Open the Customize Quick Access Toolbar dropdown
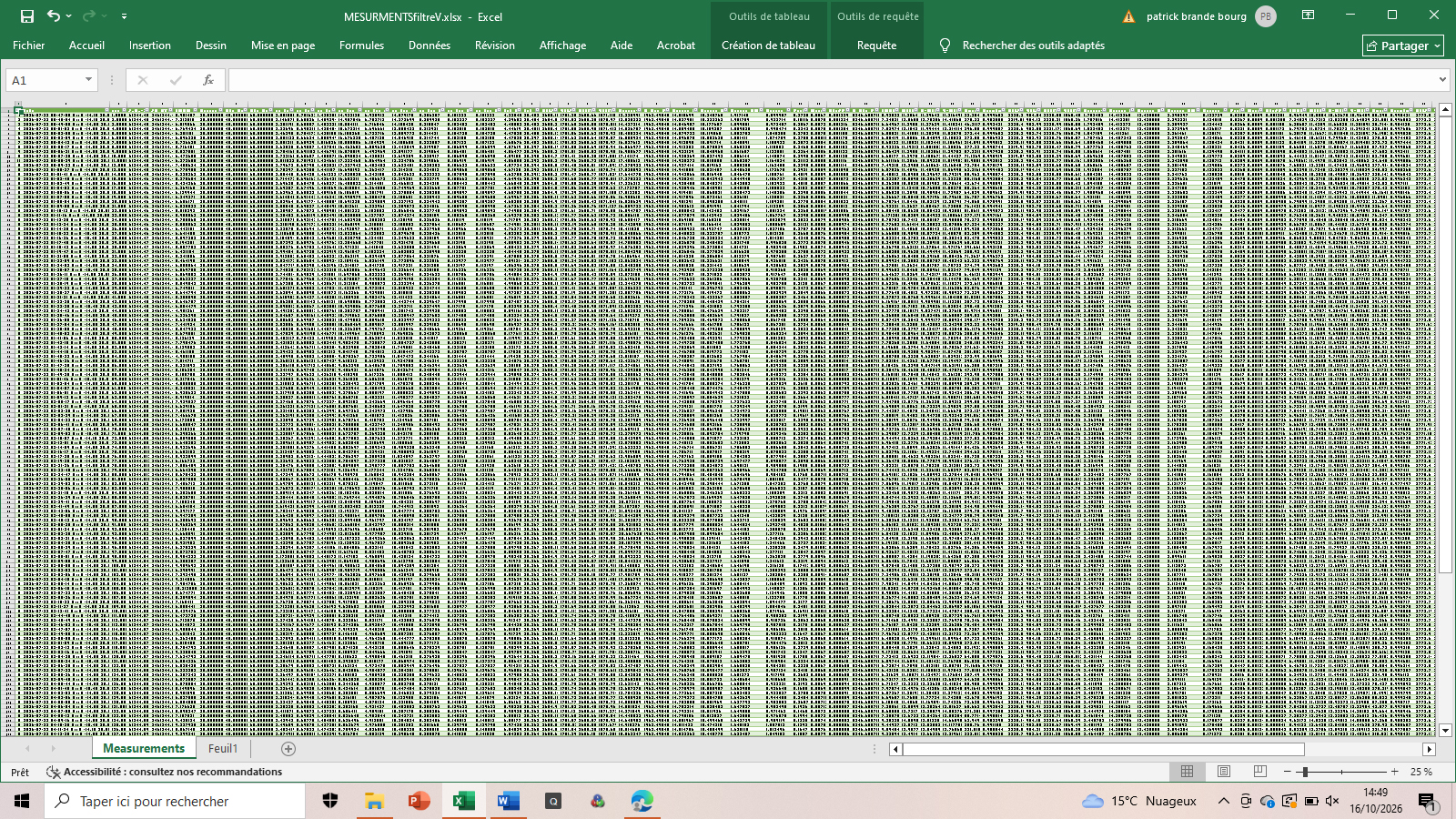The width and height of the screenshot is (1456, 819). [x=124, y=16]
